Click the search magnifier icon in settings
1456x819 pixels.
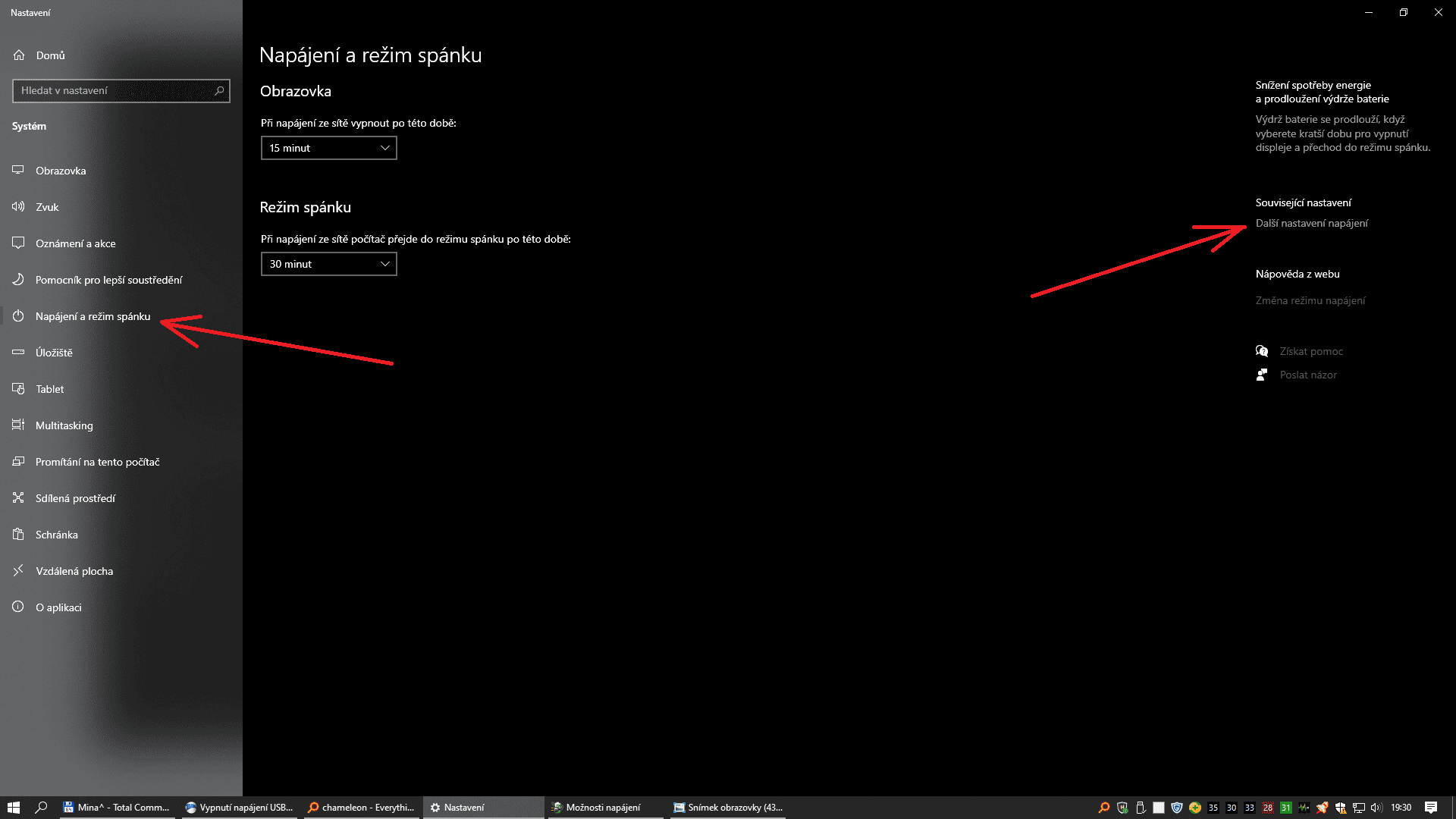[219, 91]
